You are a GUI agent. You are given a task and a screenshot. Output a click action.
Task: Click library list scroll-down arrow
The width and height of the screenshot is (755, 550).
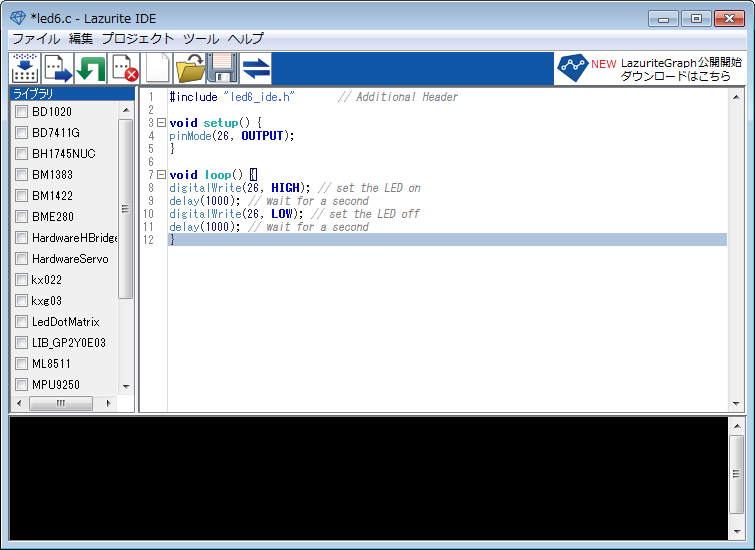126,386
